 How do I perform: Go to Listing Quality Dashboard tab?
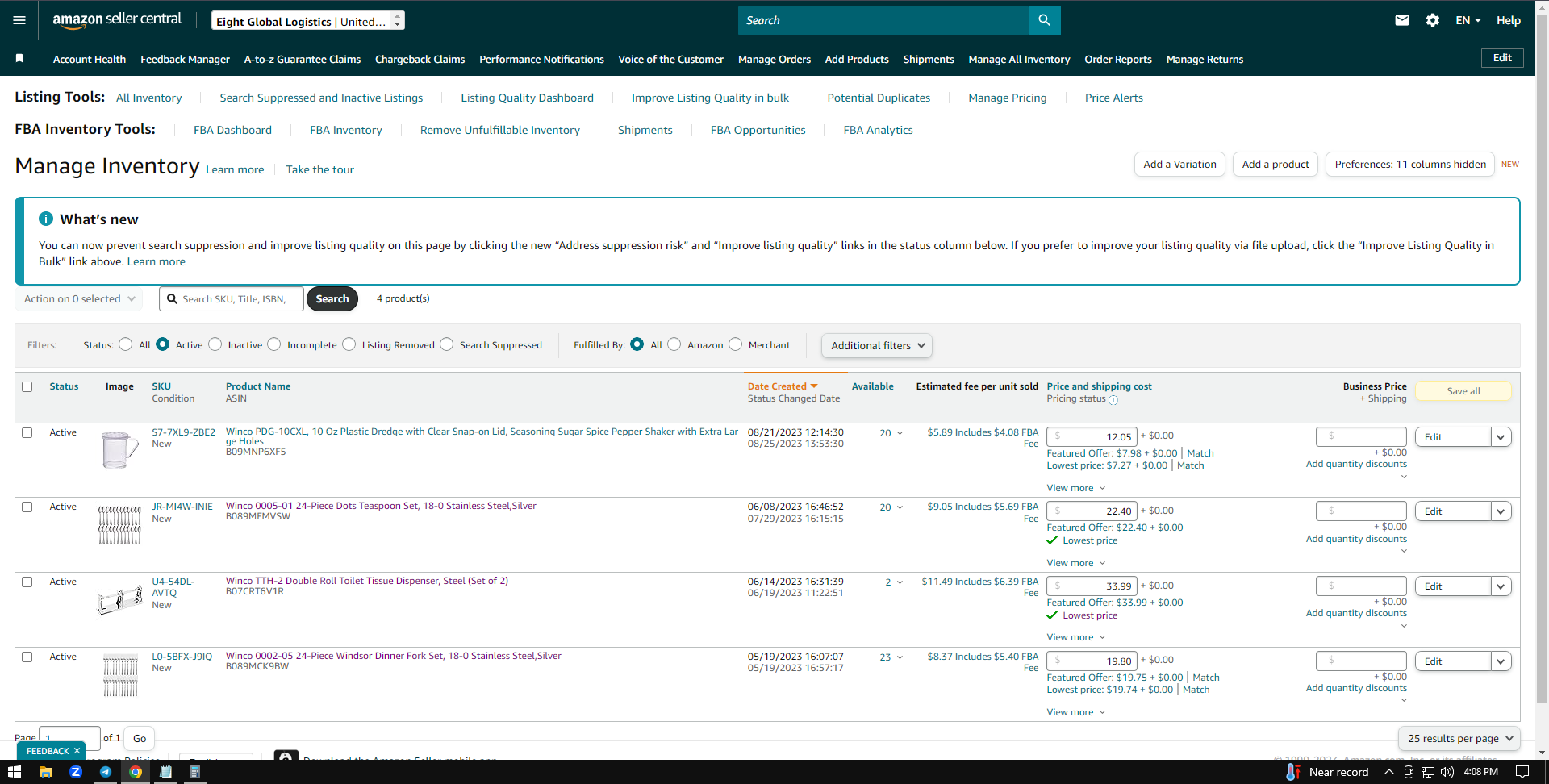click(x=527, y=98)
